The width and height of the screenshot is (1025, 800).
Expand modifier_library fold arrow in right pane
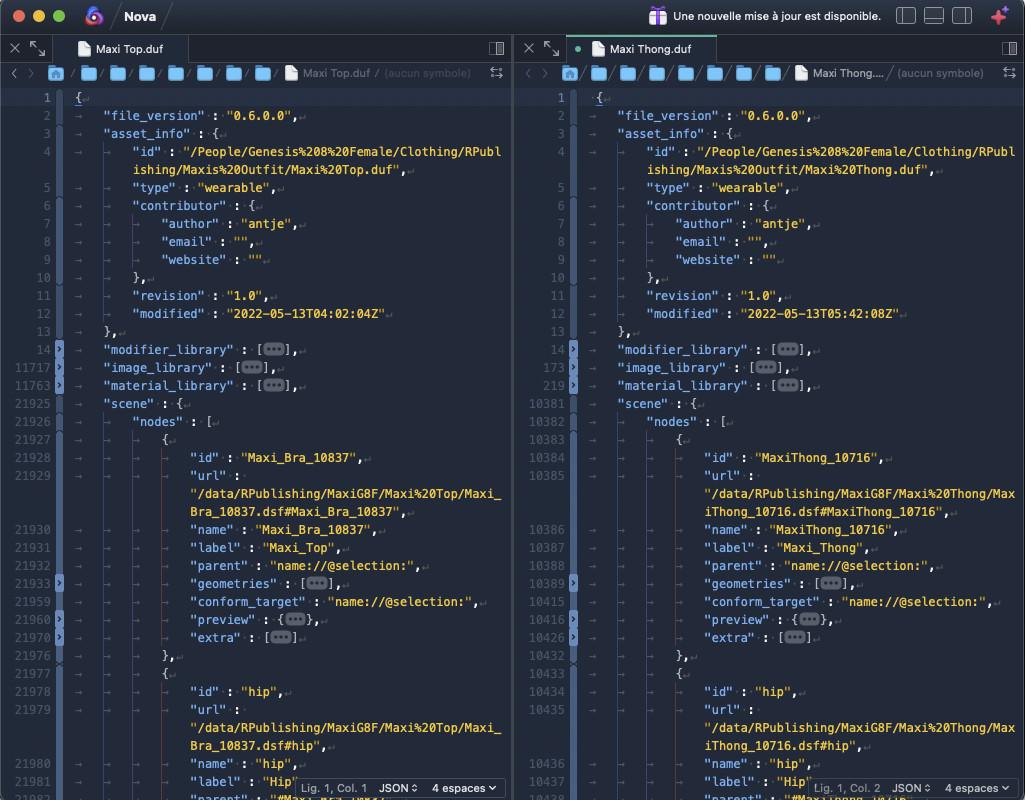(x=573, y=349)
